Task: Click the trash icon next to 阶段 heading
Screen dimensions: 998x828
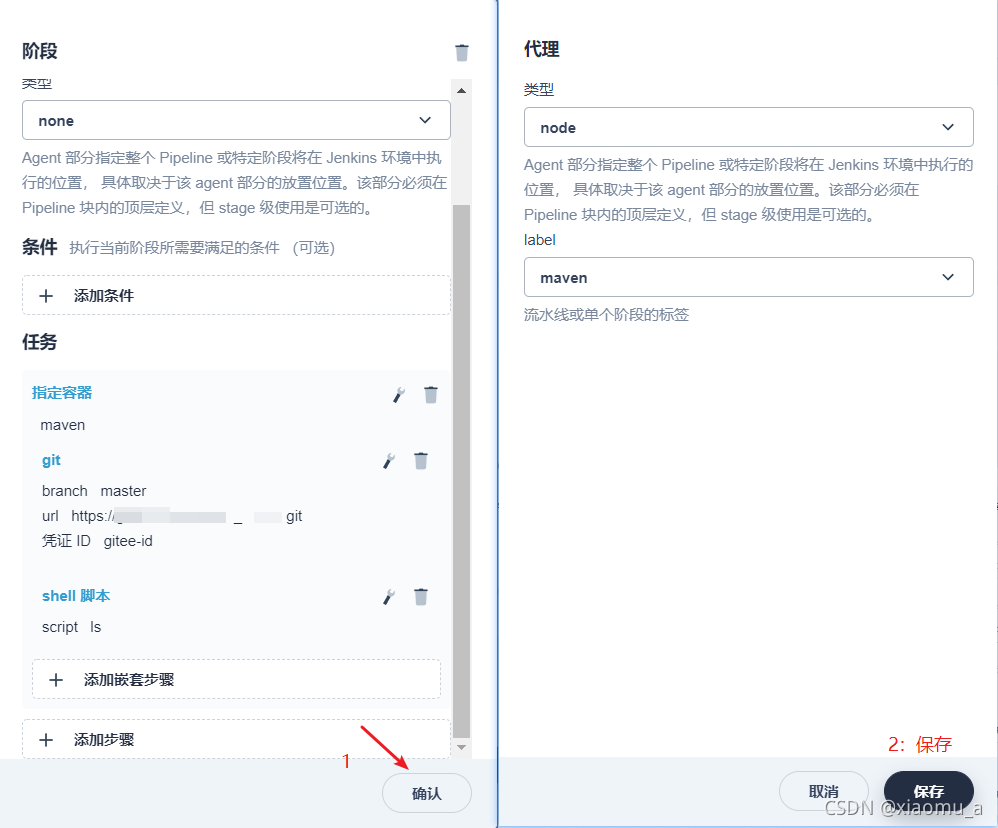Action: [x=461, y=51]
